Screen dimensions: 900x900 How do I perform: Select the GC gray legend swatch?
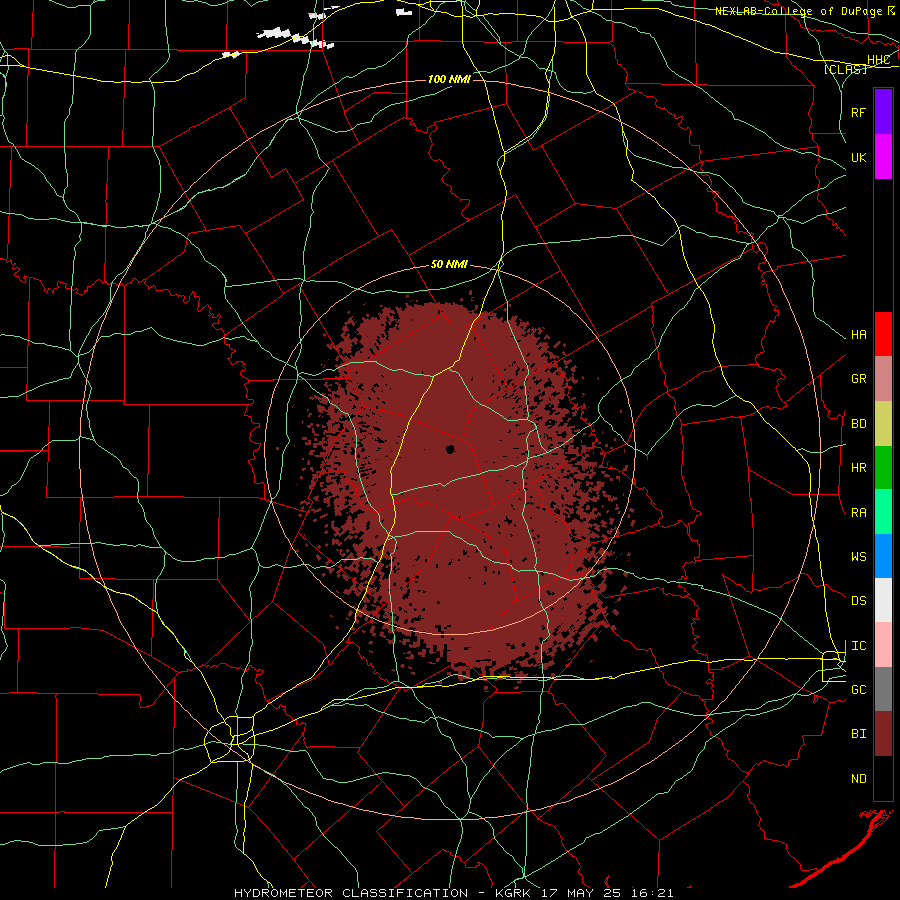click(x=883, y=689)
